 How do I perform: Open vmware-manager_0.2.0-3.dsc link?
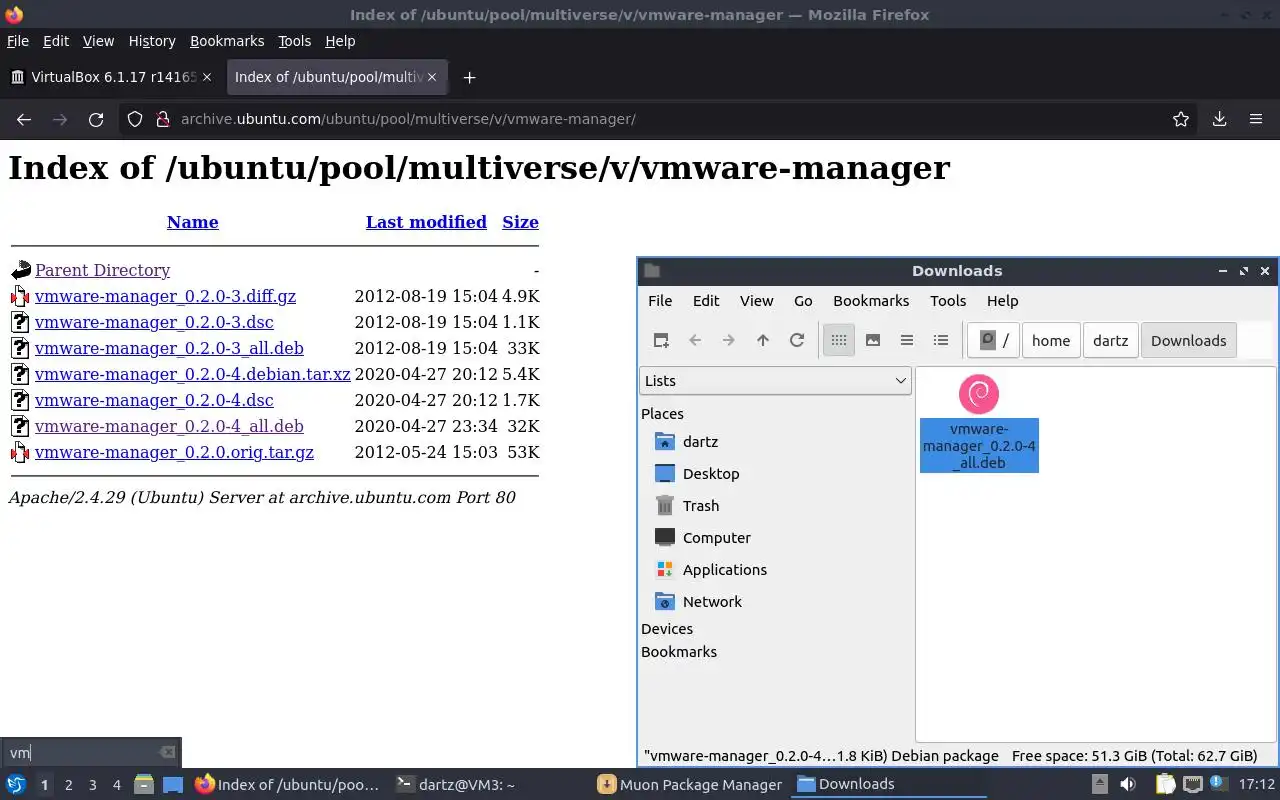[x=154, y=322]
